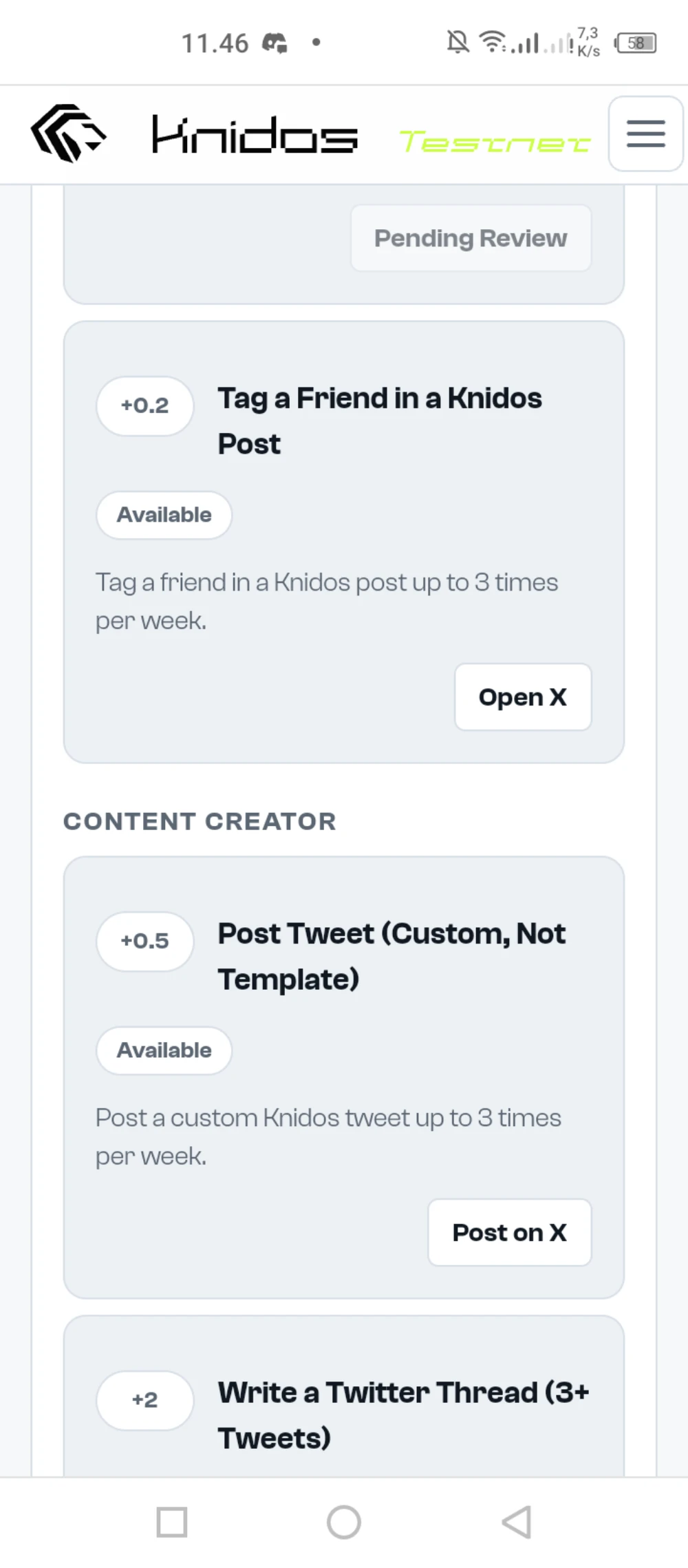The width and height of the screenshot is (688, 1568).
Task: Tap the muted bell status icon
Action: click(x=458, y=43)
